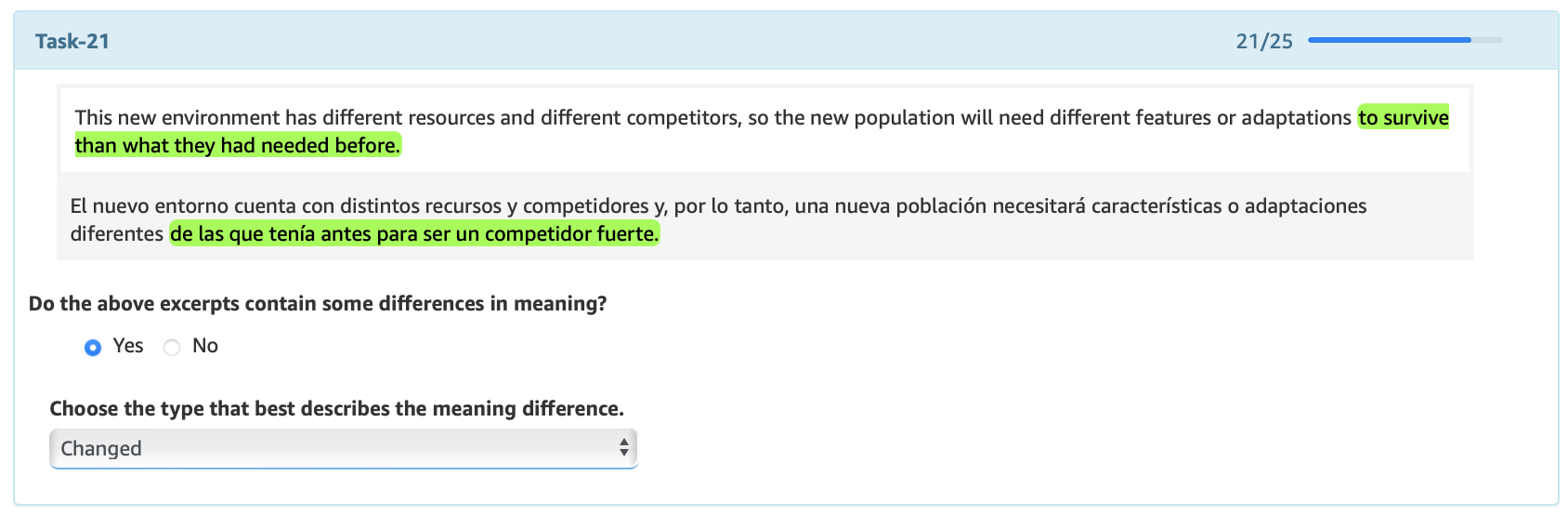The height and width of the screenshot is (515, 1568).
Task: Click the "Choose the type" dropdown label
Action: tap(336, 409)
